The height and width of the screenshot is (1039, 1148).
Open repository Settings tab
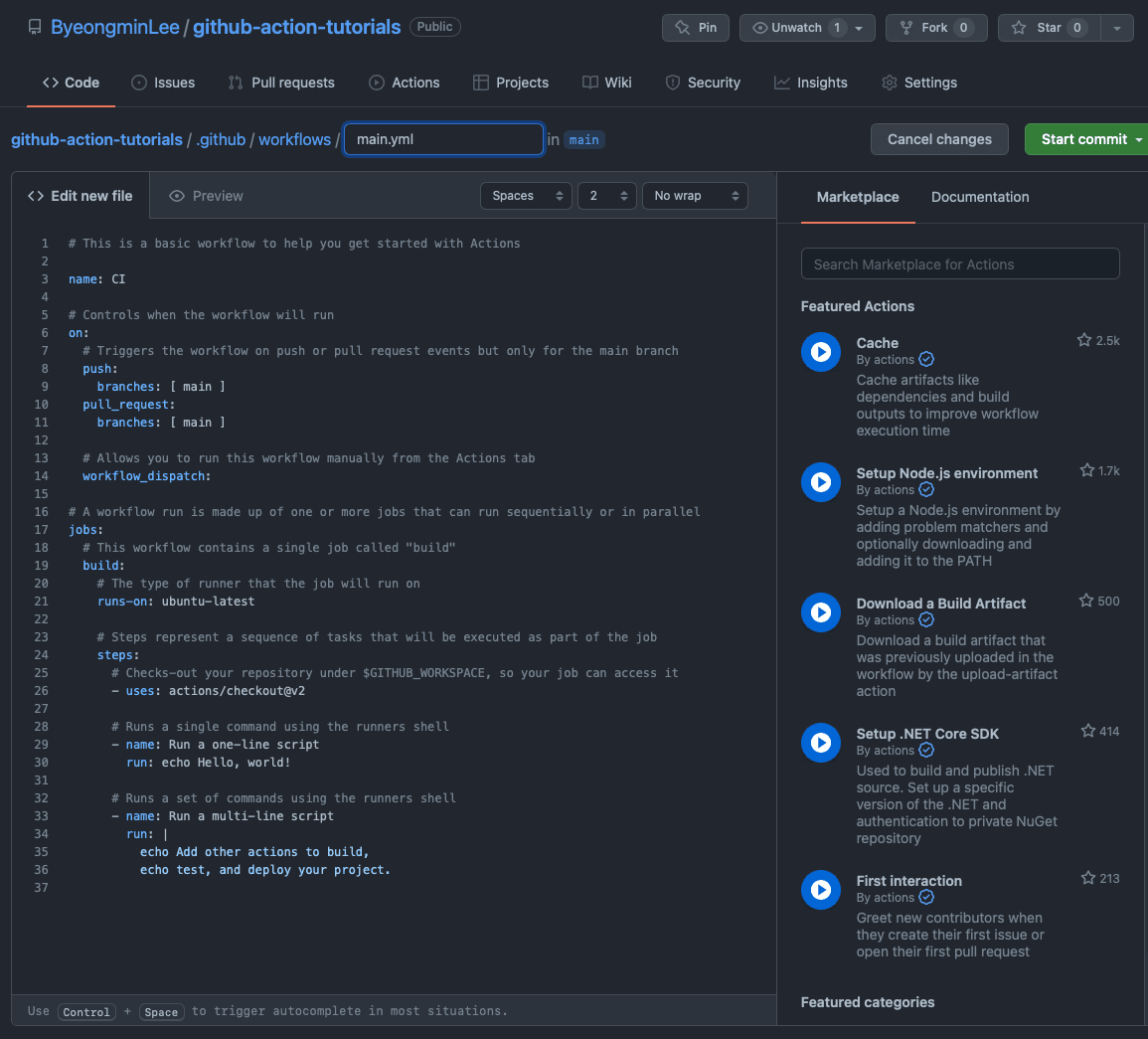click(919, 83)
